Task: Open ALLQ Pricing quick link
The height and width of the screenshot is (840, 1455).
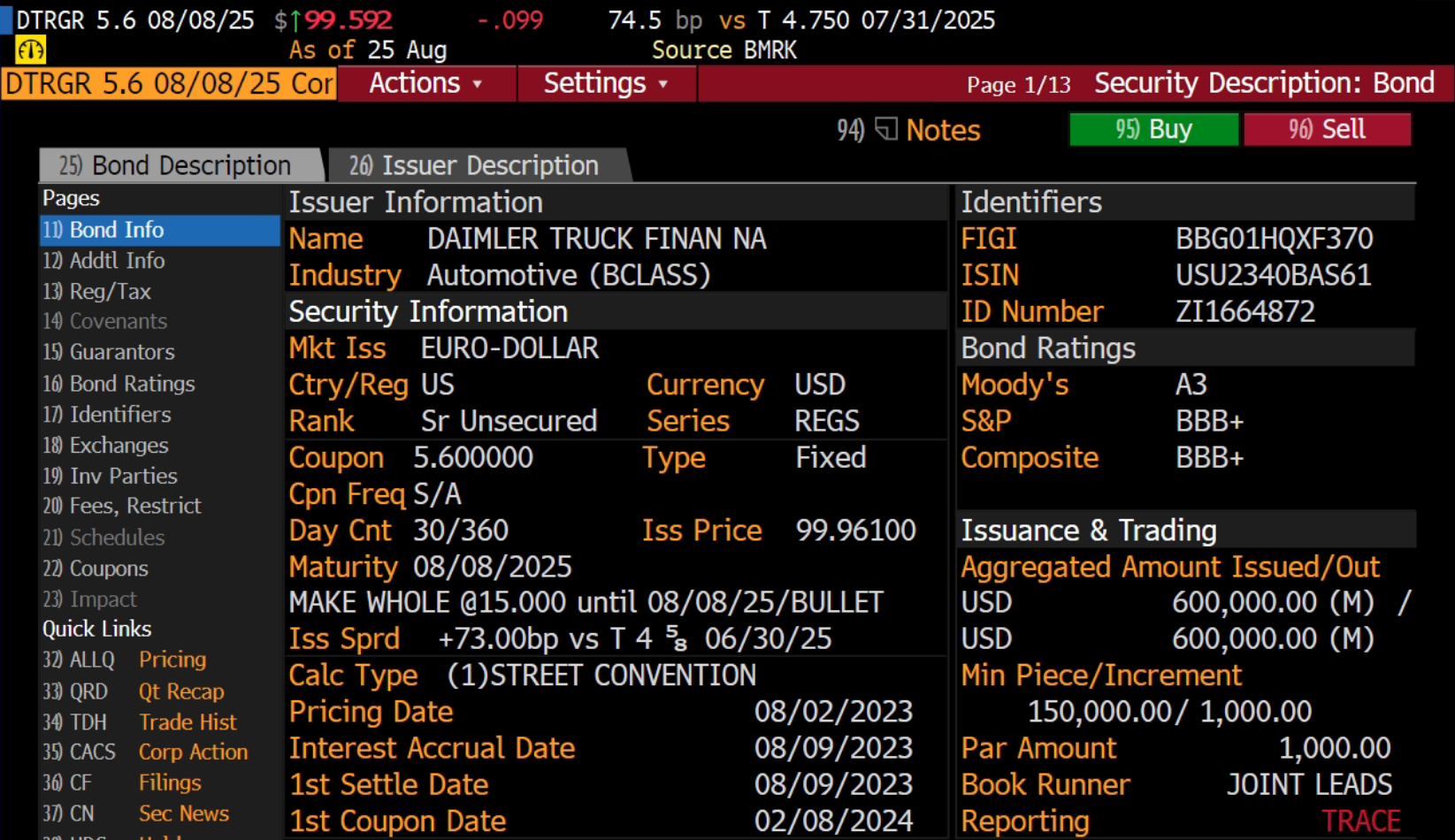Action: (x=125, y=660)
